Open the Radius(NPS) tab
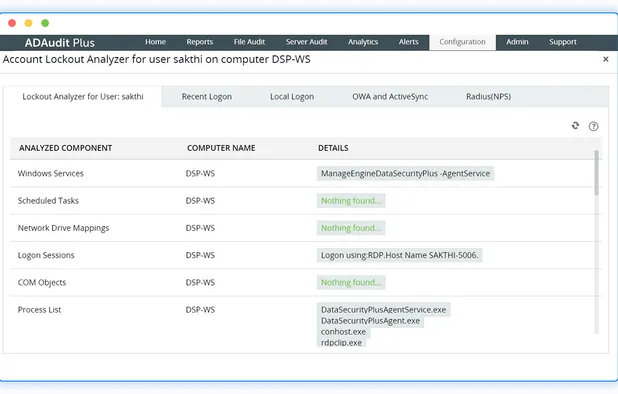 (488, 97)
